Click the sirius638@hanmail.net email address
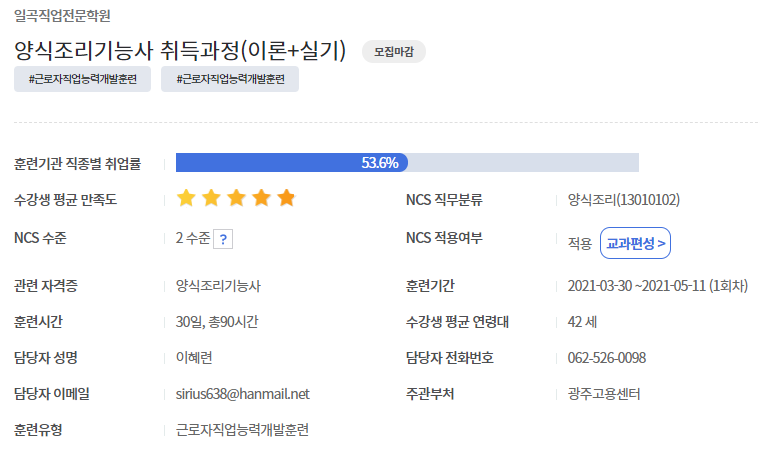This screenshot has width=760, height=456. (x=242, y=394)
